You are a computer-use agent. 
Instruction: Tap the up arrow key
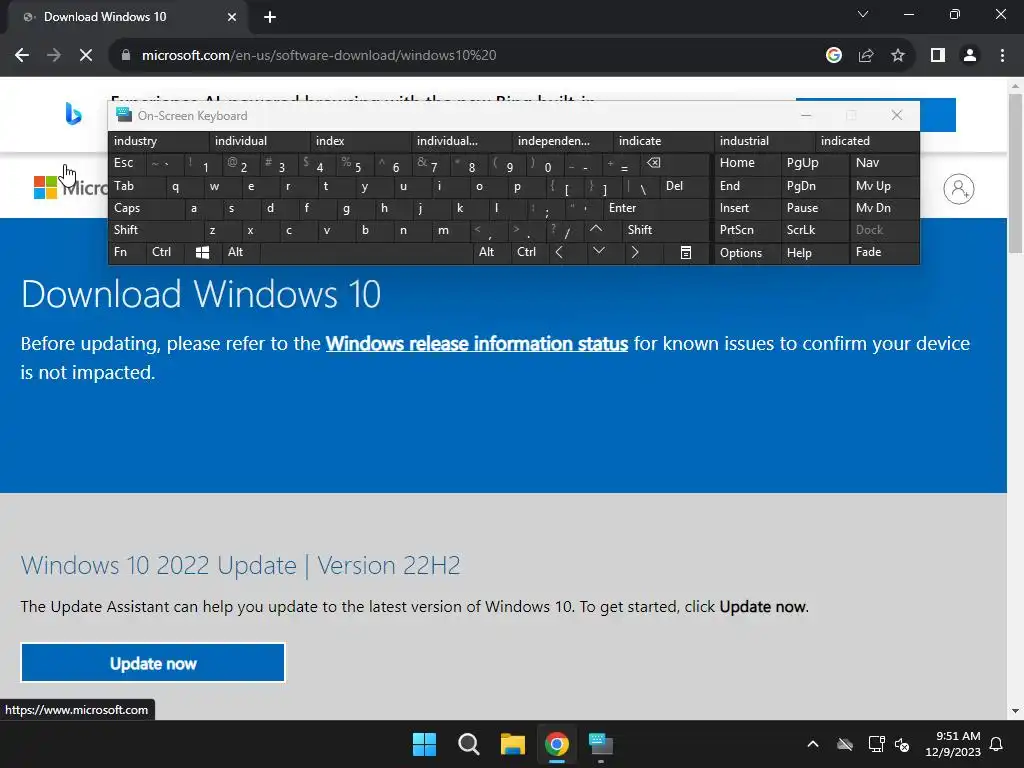[596, 229]
